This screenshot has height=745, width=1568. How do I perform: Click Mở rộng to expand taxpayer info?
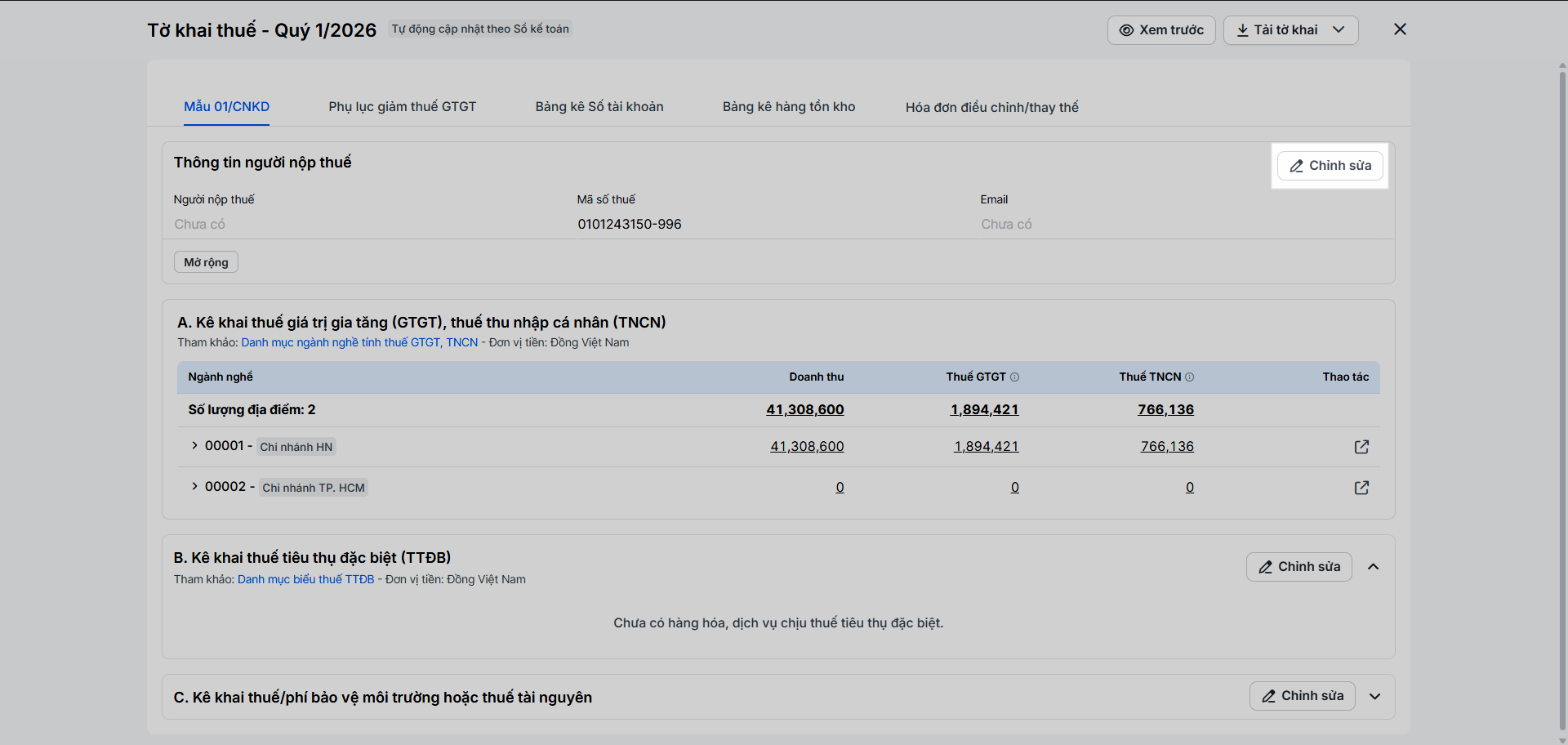206,262
